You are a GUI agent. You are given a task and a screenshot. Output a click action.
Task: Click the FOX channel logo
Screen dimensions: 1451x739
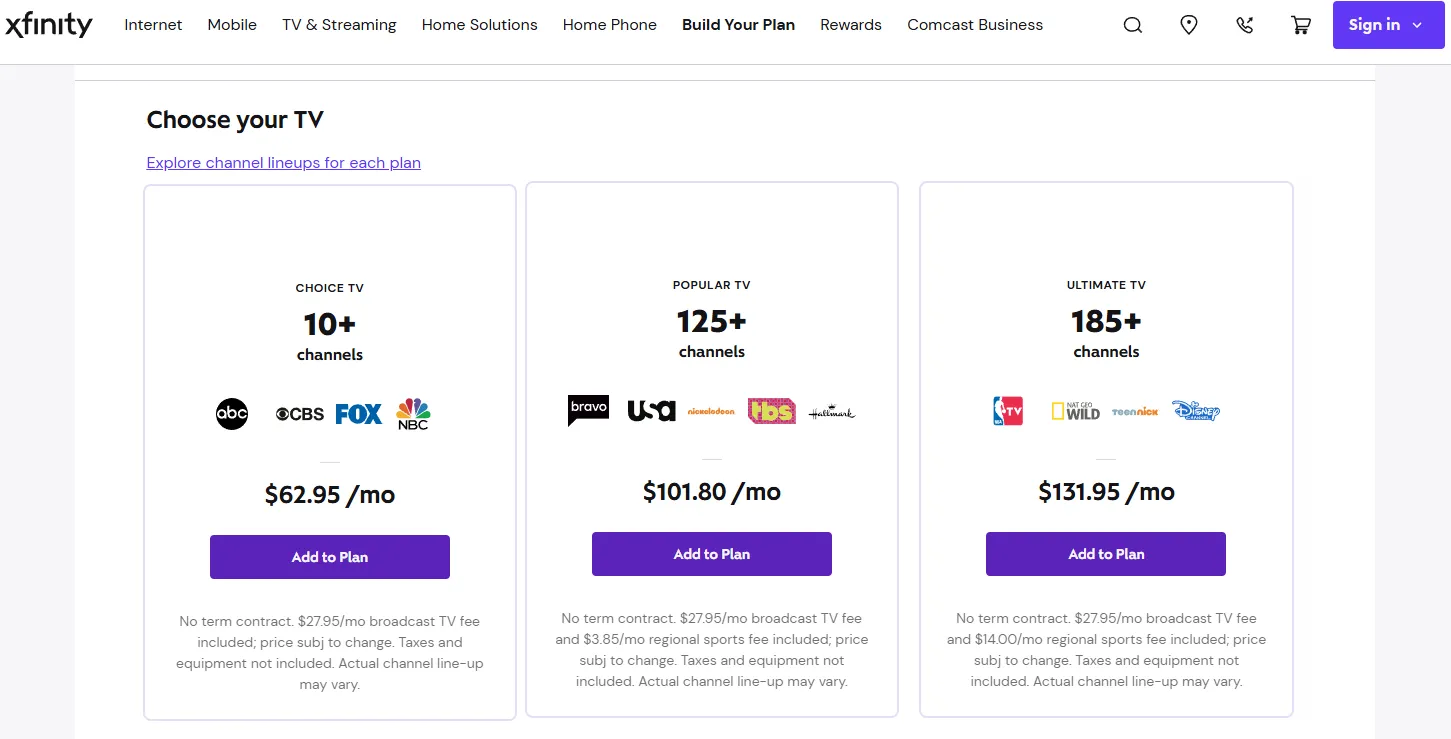click(x=358, y=413)
